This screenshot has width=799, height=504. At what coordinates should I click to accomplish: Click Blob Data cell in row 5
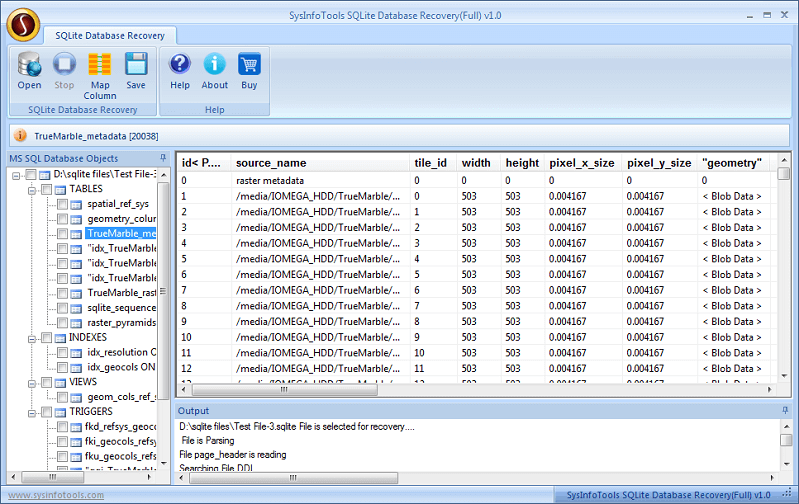pos(732,259)
